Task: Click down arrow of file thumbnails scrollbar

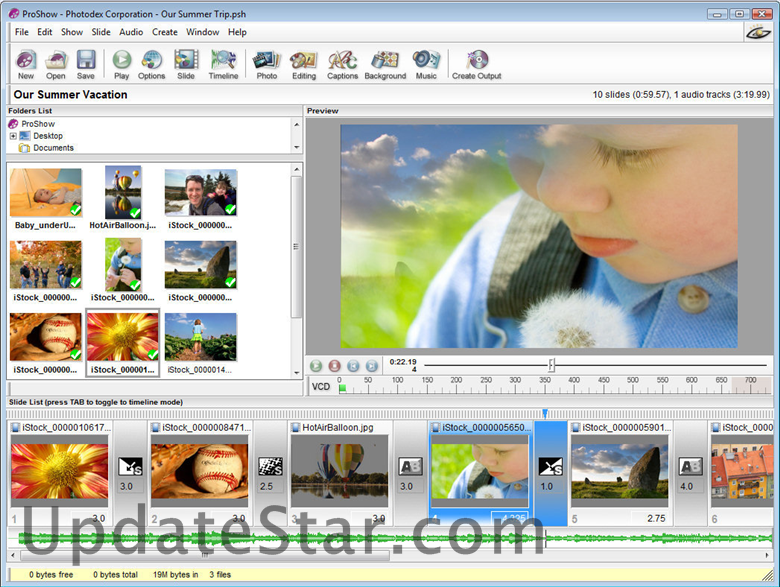Action: click(296, 373)
